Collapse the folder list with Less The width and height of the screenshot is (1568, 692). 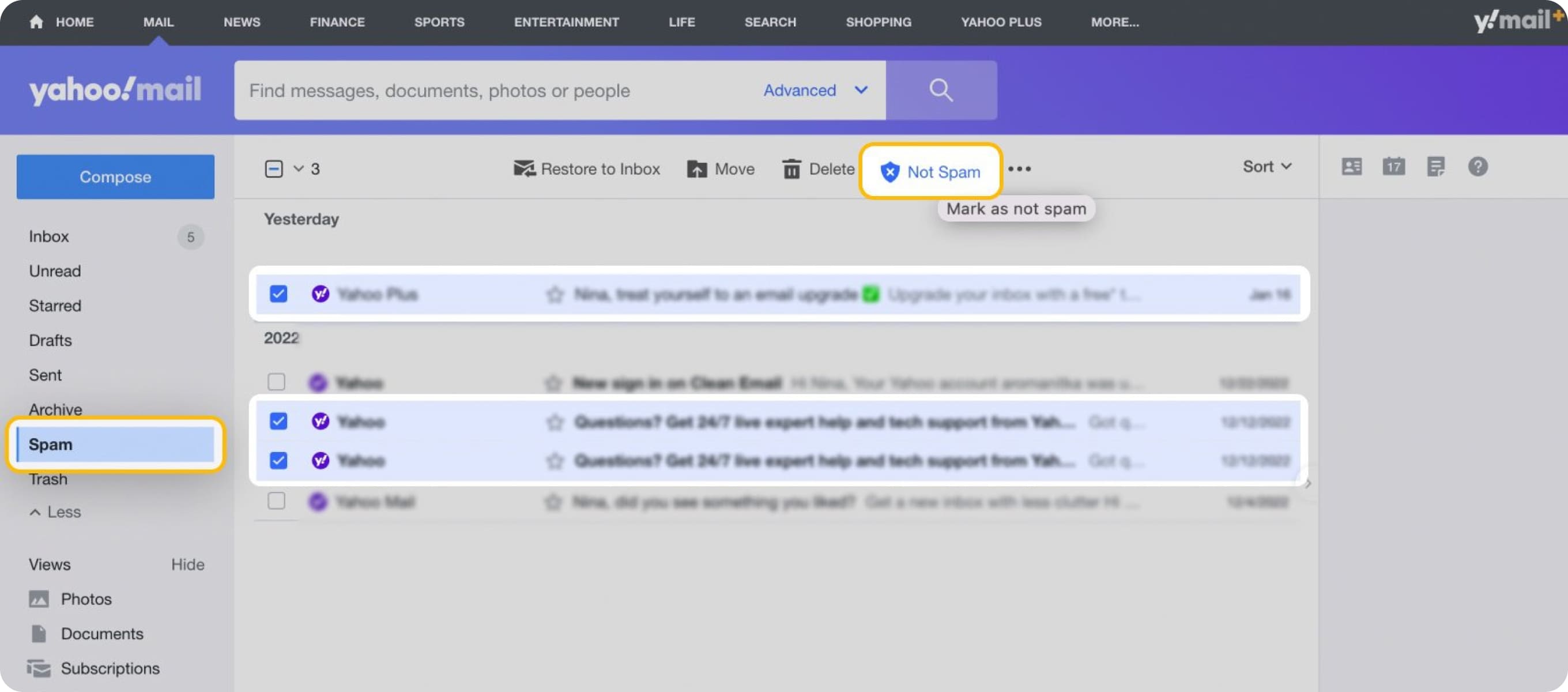(x=55, y=512)
